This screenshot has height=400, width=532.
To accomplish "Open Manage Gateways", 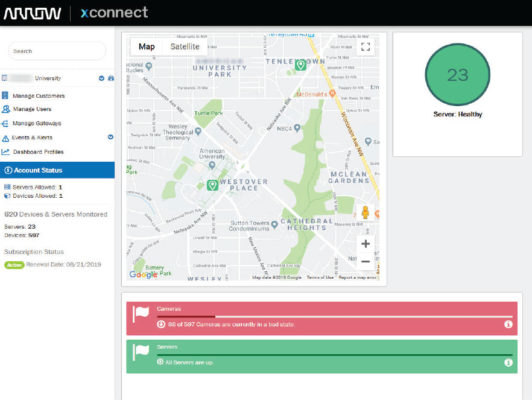I will [x=37, y=123].
